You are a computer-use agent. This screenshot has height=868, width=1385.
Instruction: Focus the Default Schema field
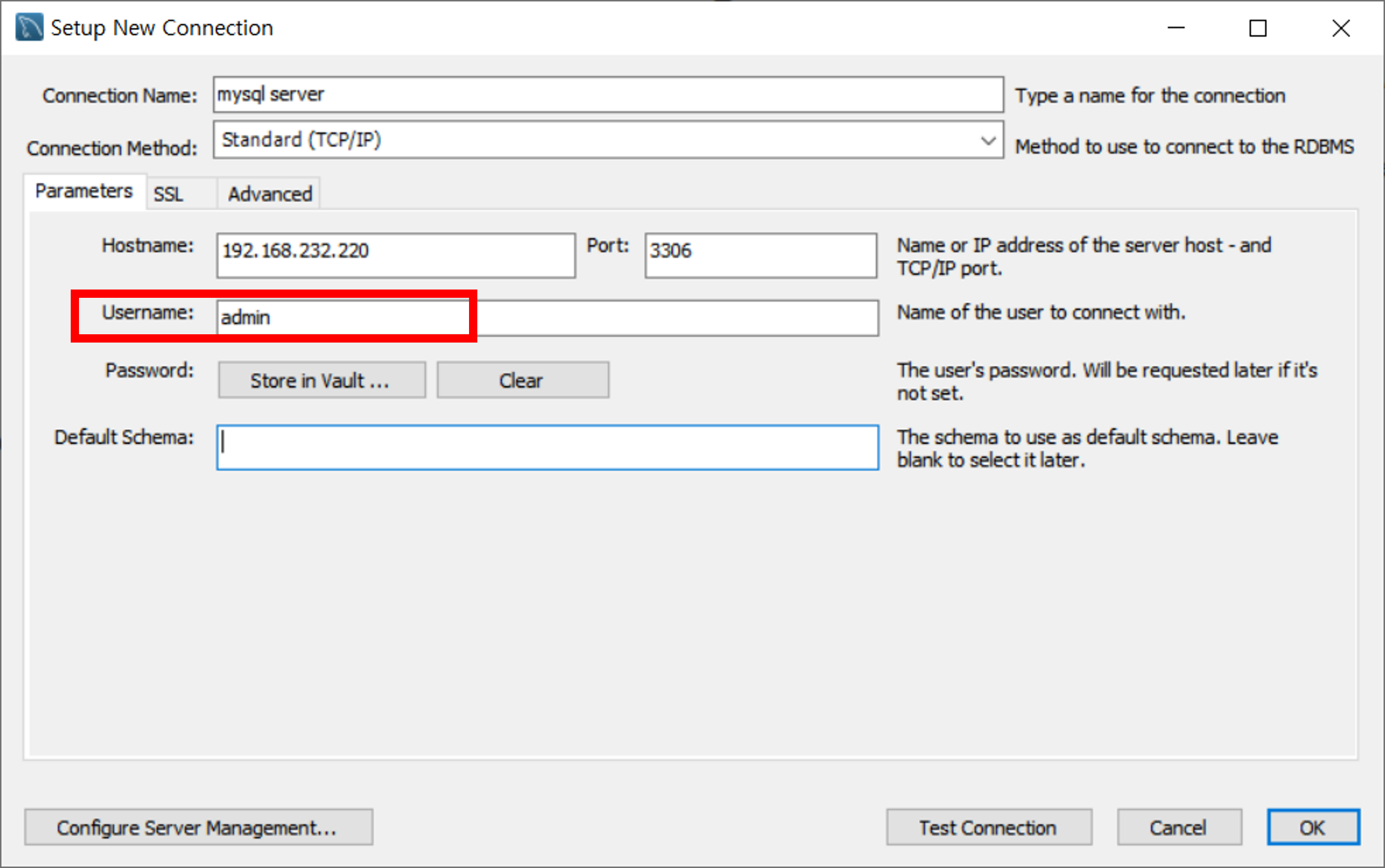click(x=547, y=448)
